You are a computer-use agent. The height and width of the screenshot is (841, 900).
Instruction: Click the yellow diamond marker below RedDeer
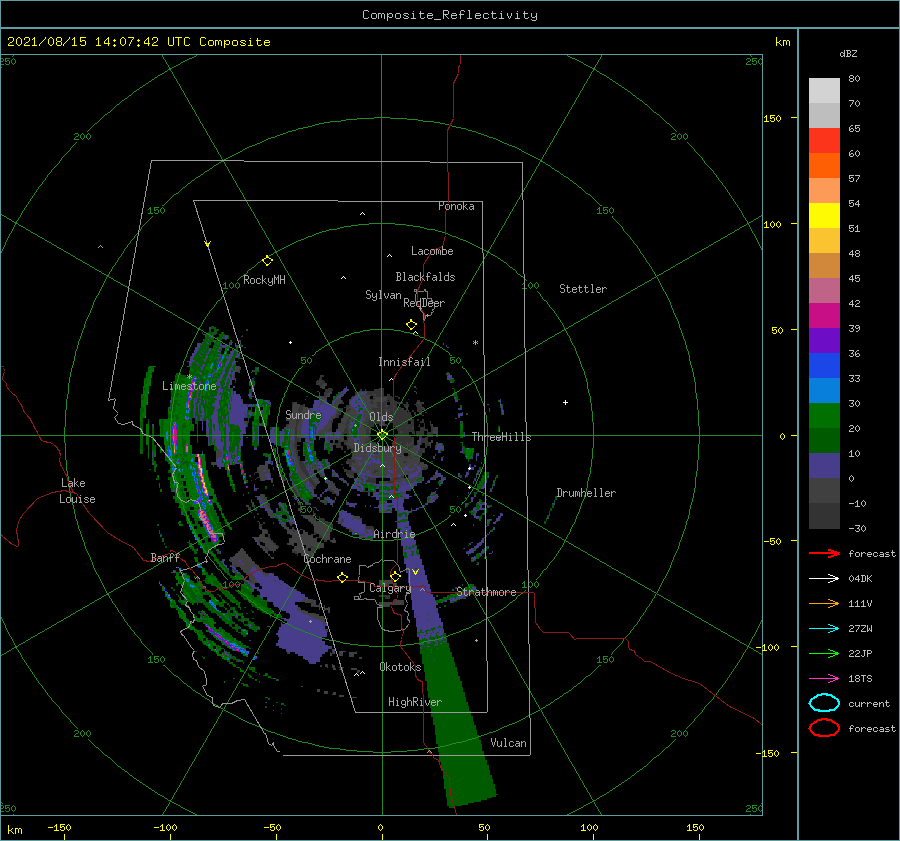[412, 325]
